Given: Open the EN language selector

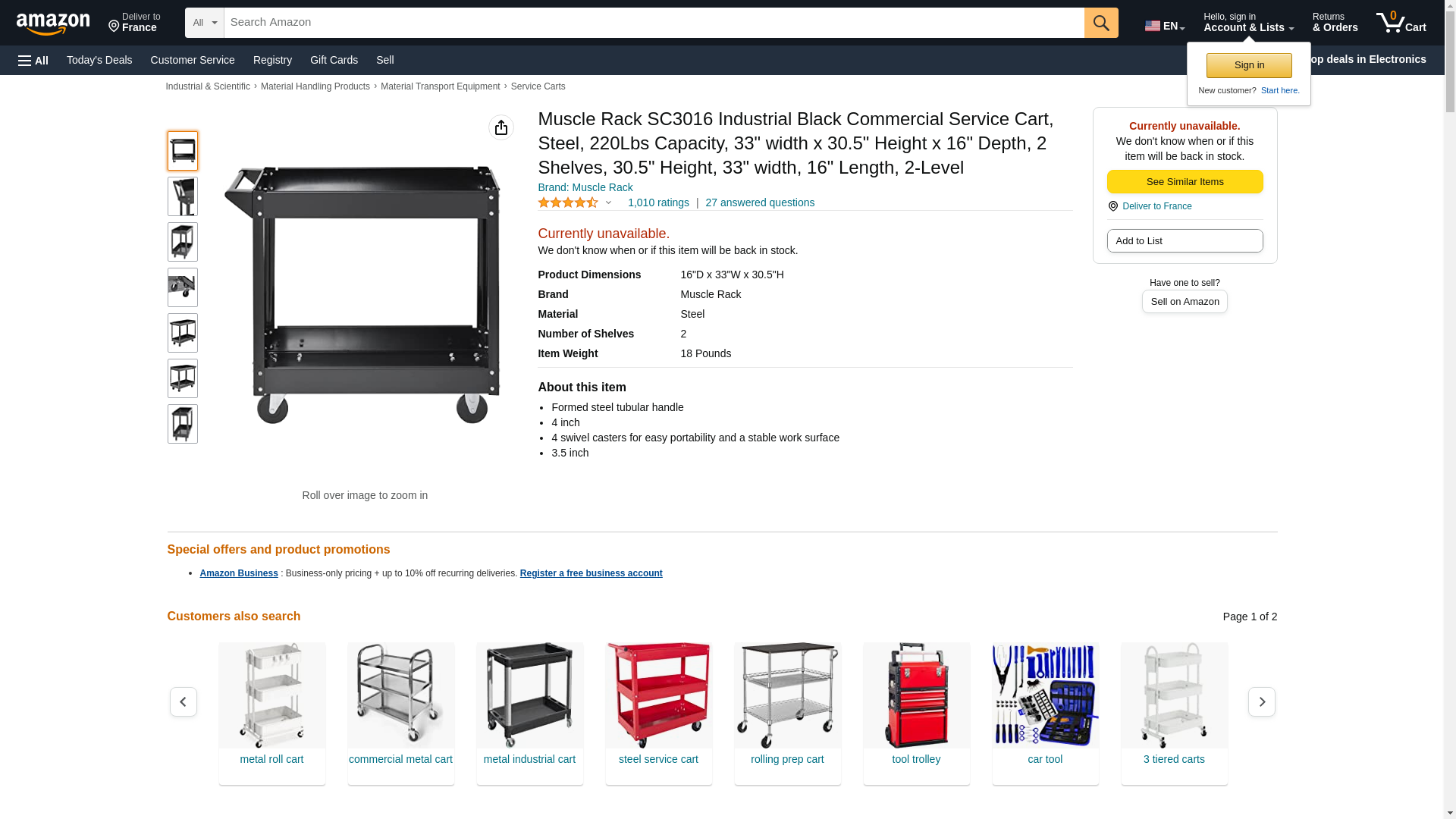Looking at the screenshot, I should coord(1165,26).
